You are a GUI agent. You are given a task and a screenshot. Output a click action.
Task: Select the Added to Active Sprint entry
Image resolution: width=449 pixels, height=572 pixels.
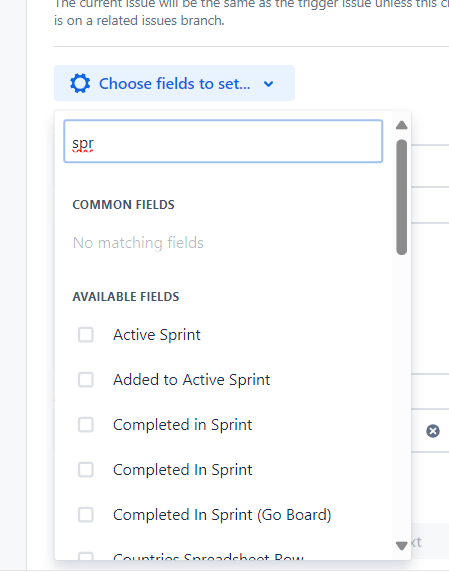pyautogui.click(x=191, y=379)
